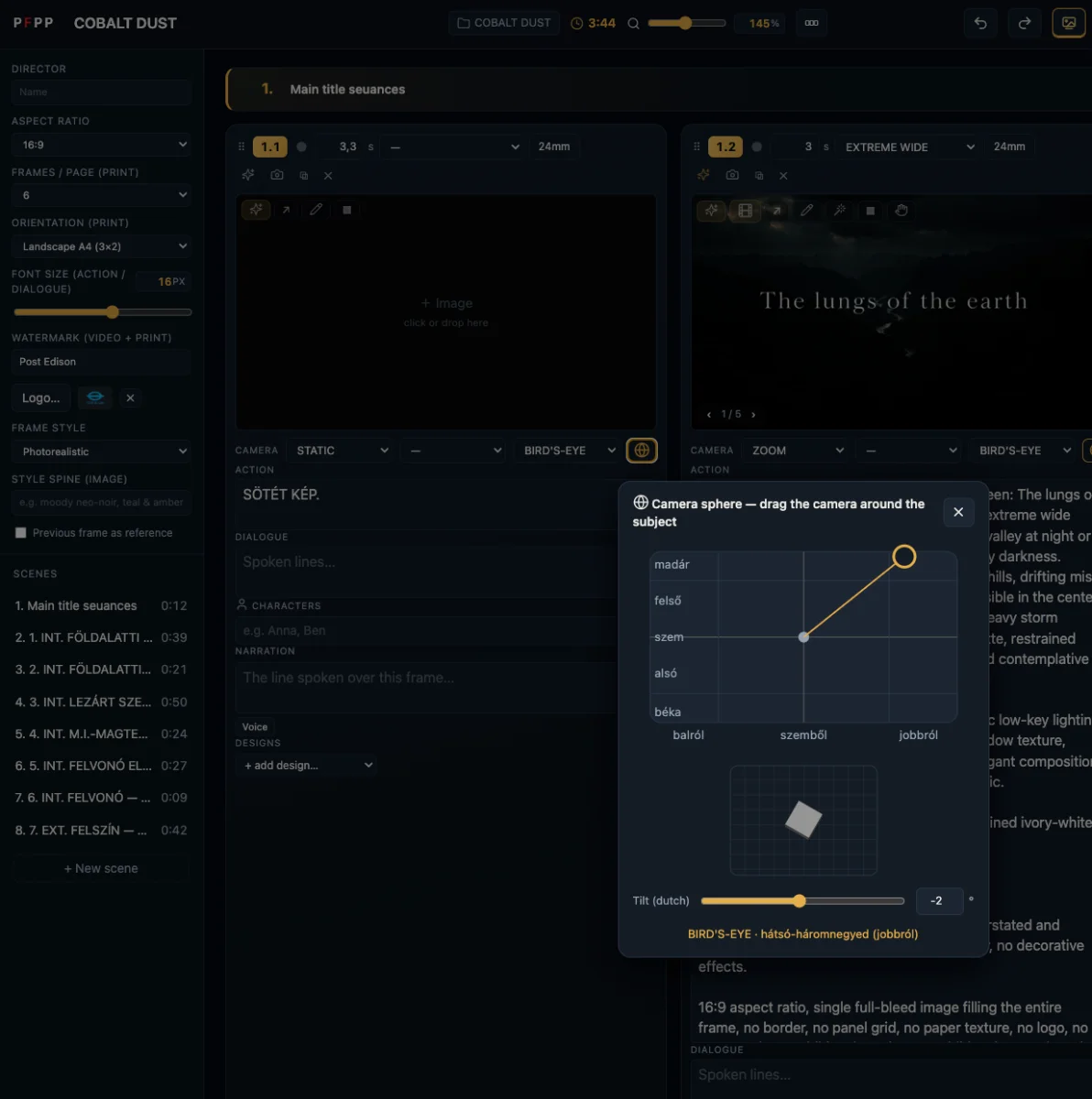Image resolution: width=1092 pixels, height=1099 pixels.
Task: Click the + New scene button
Action: 101,868
